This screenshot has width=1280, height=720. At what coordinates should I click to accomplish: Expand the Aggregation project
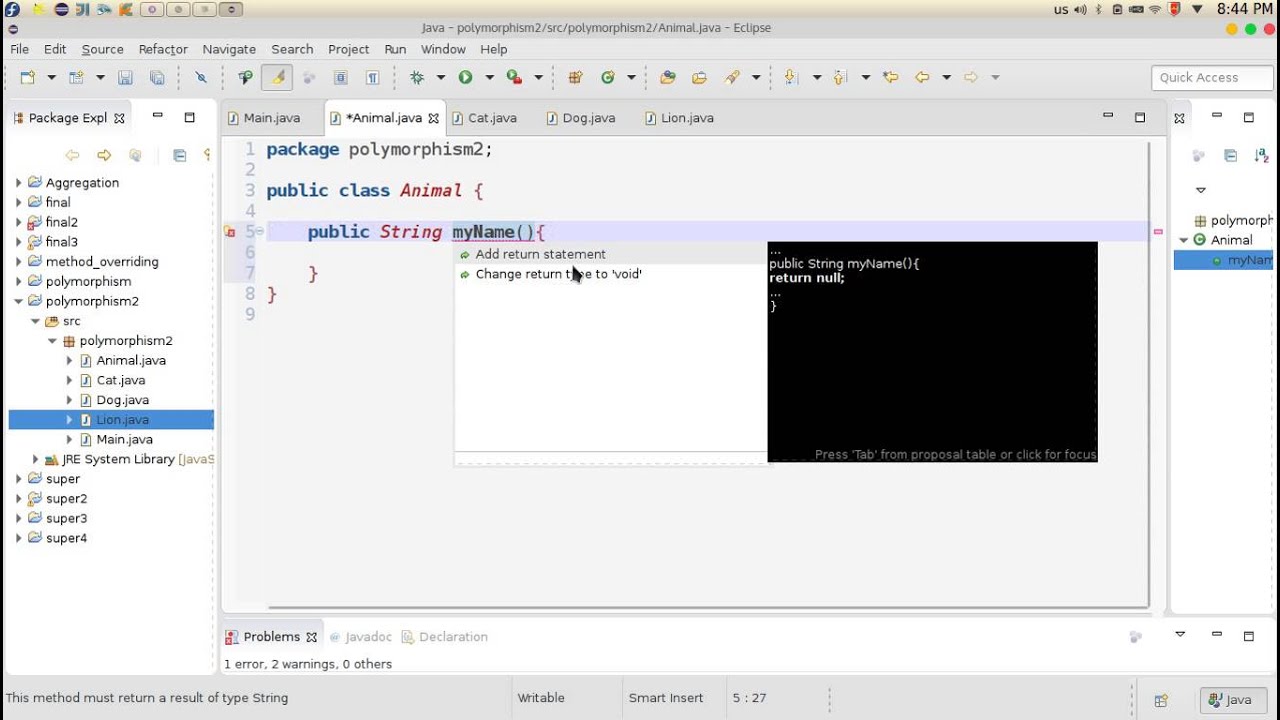19,183
